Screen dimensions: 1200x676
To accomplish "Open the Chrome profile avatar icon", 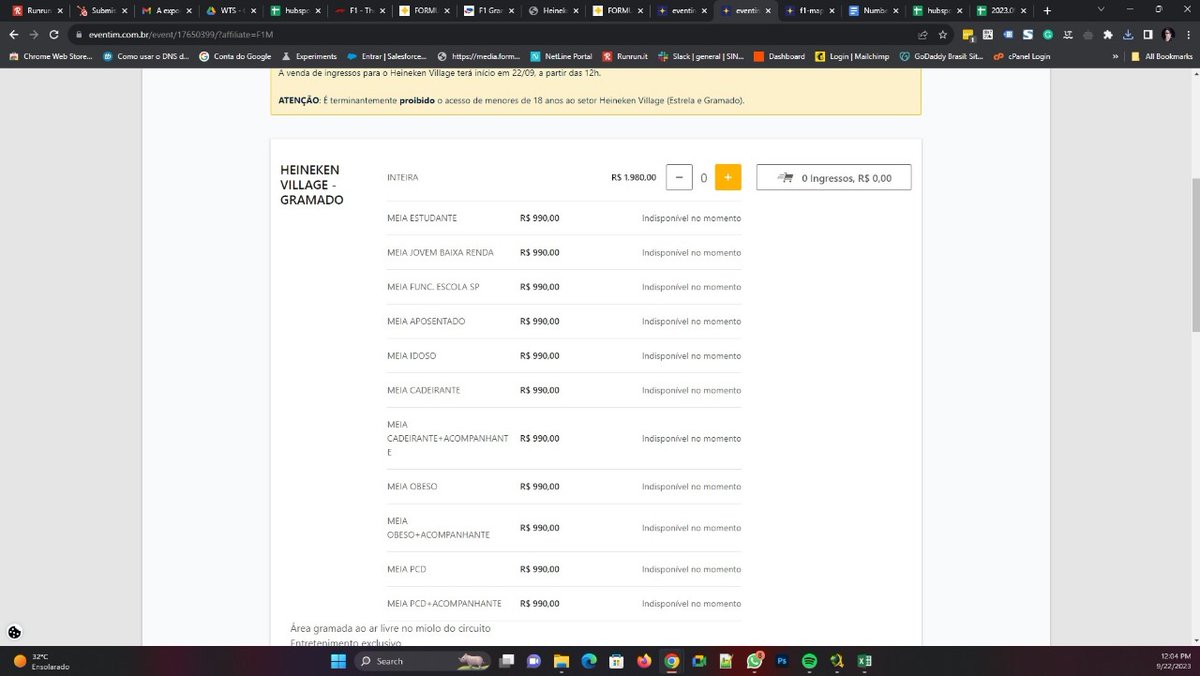I will click(1167, 34).
